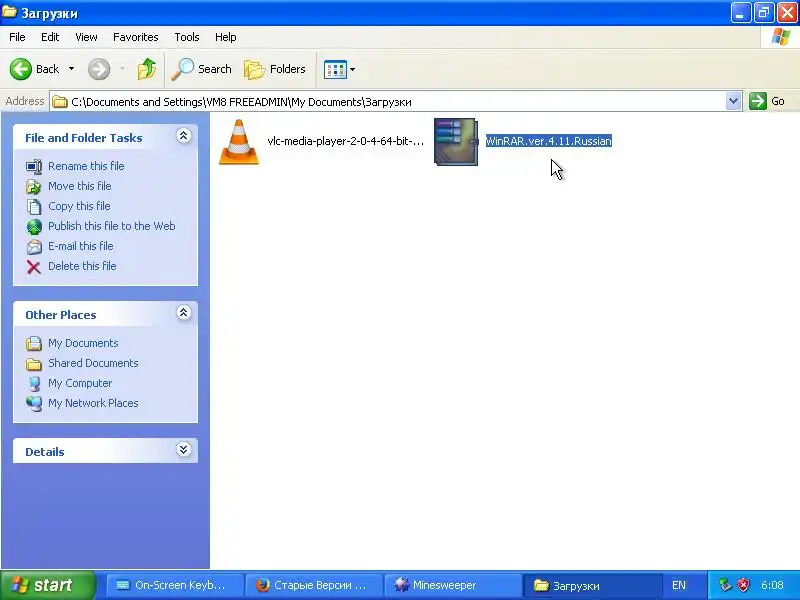800x600 pixels.
Task: Click the E-mail this file envelope icon
Action: (x=34, y=246)
